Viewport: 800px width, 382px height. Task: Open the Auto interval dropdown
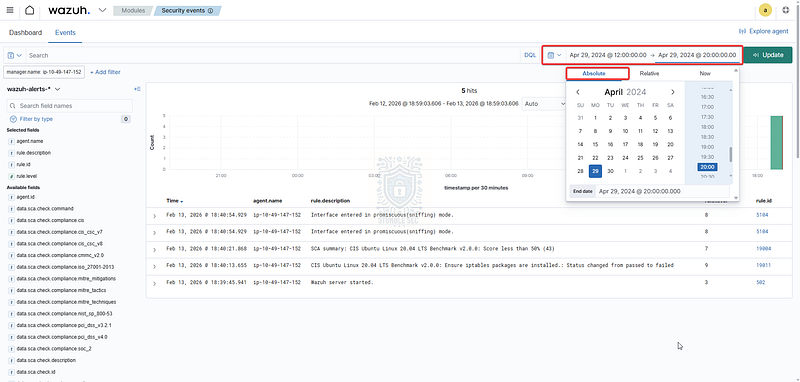tap(544, 104)
